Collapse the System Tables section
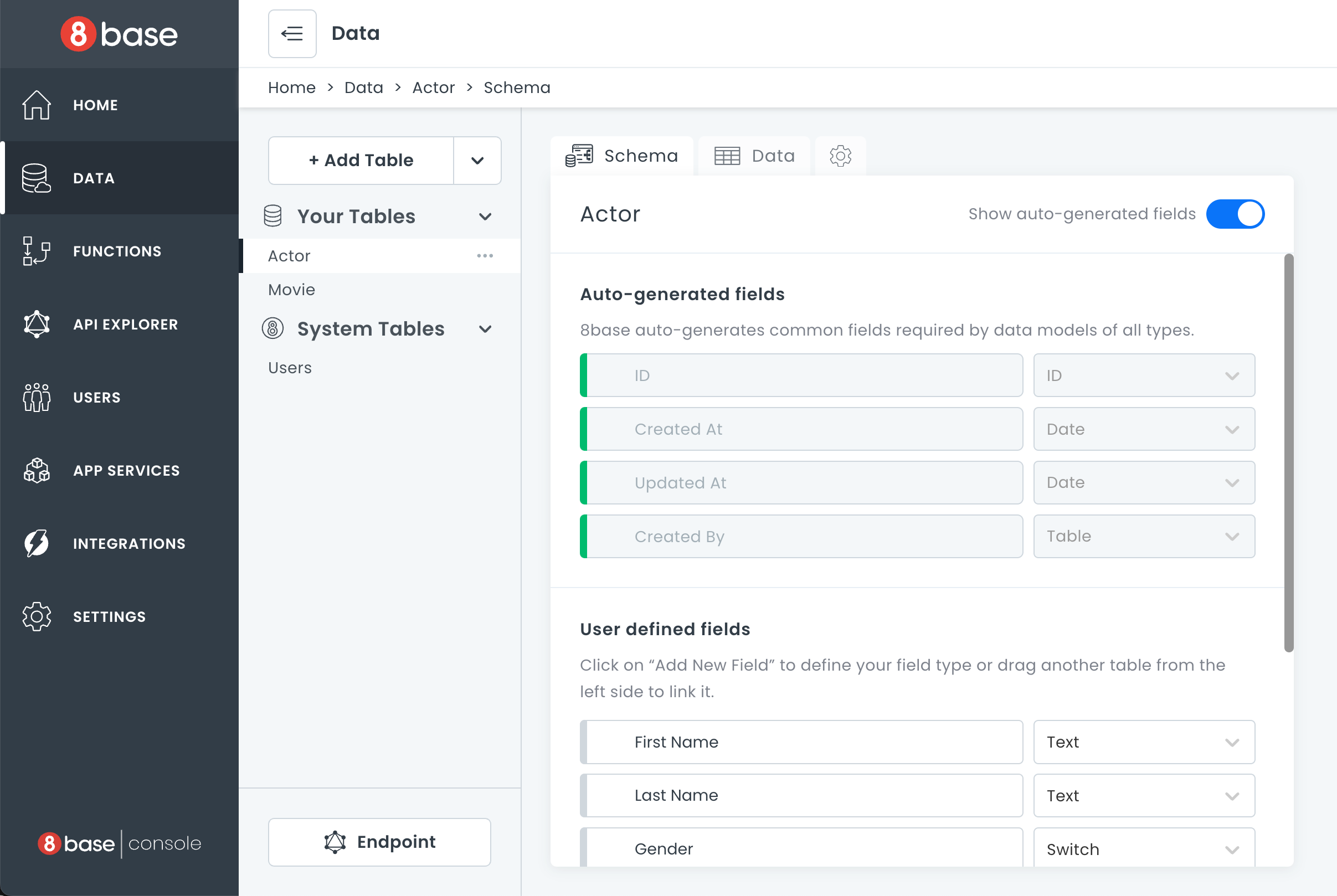Viewport: 1337px width, 896px height. 485,329
